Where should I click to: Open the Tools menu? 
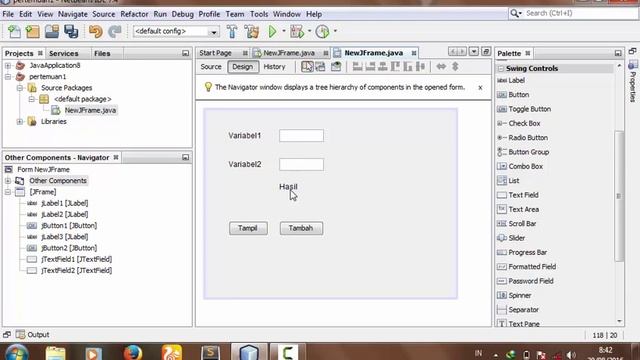(x=259, y=14)
